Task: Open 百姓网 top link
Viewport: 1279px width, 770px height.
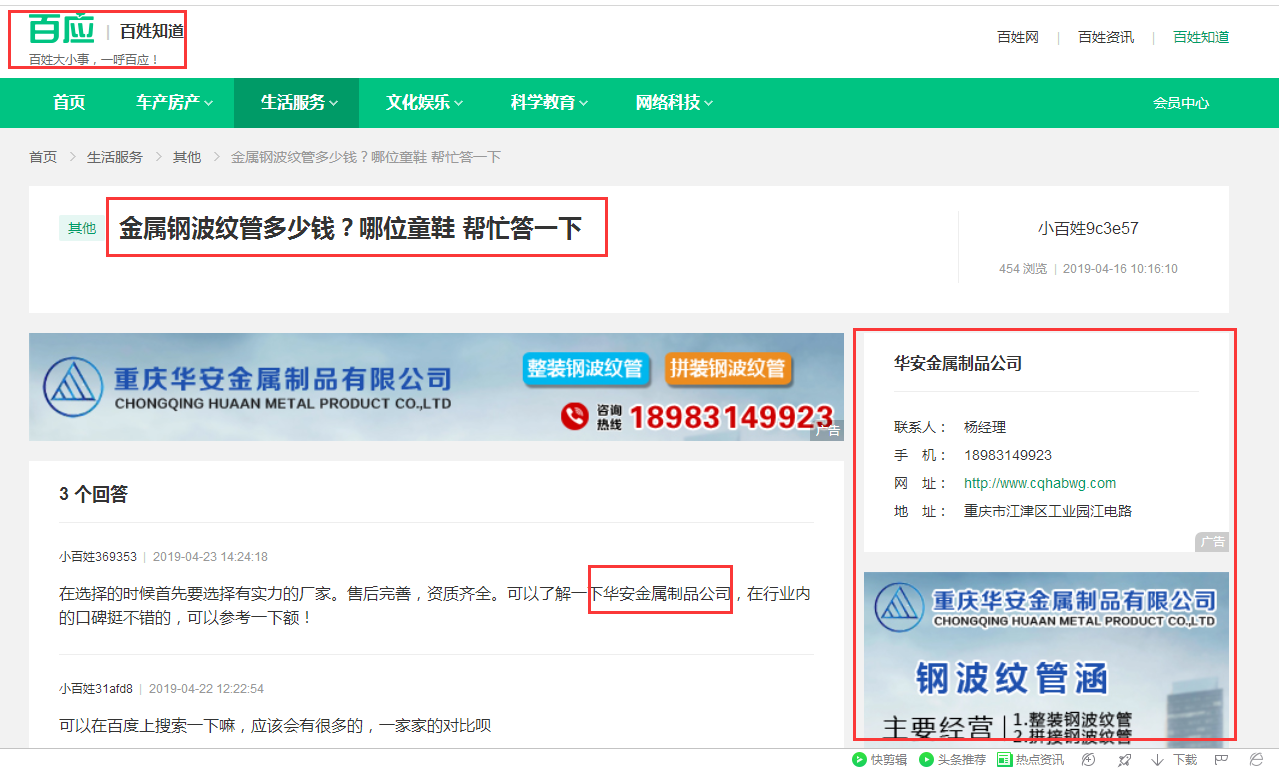Action: (1018, 37)
